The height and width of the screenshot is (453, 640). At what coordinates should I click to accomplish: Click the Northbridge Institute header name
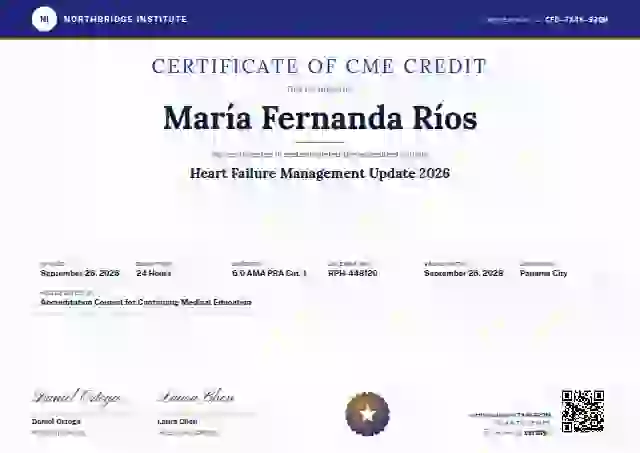(x=125, y=19)
